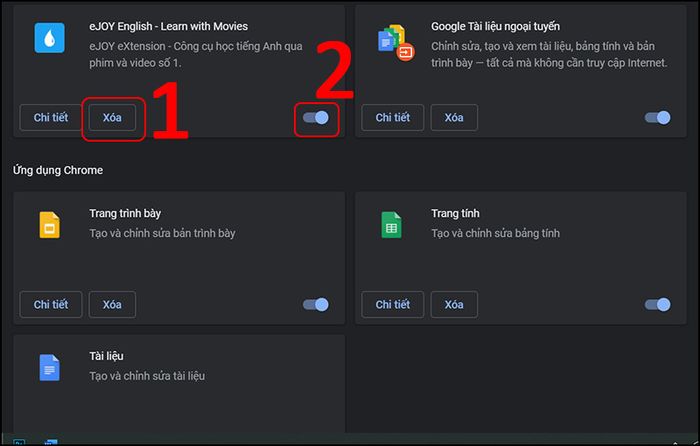
Task: Switch off the Trang tính app toggle
Action: coord(658,304)
